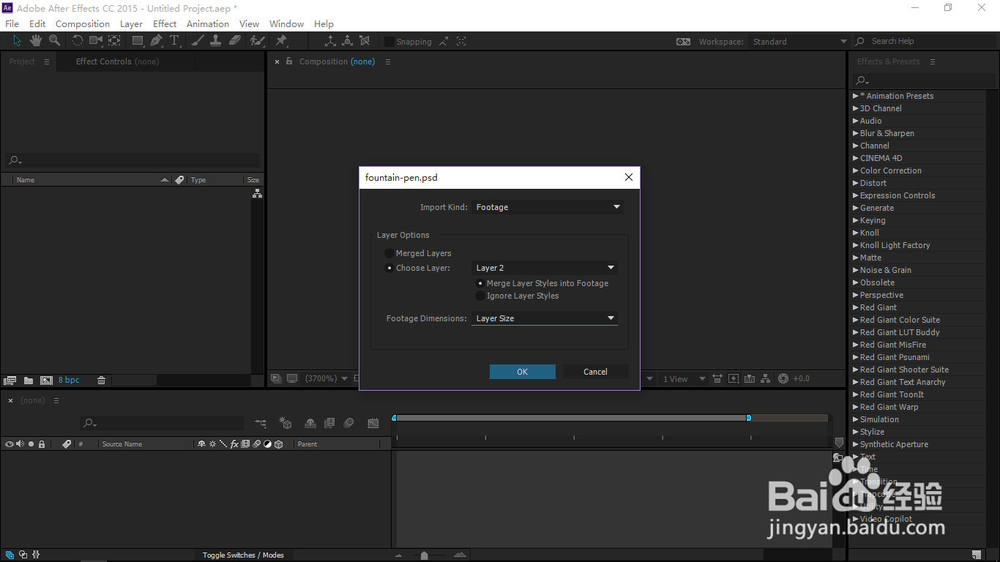Click the Interpret Footage icon in Project panel
Viewport: 1000px width, 562px height.
[10, 380]
